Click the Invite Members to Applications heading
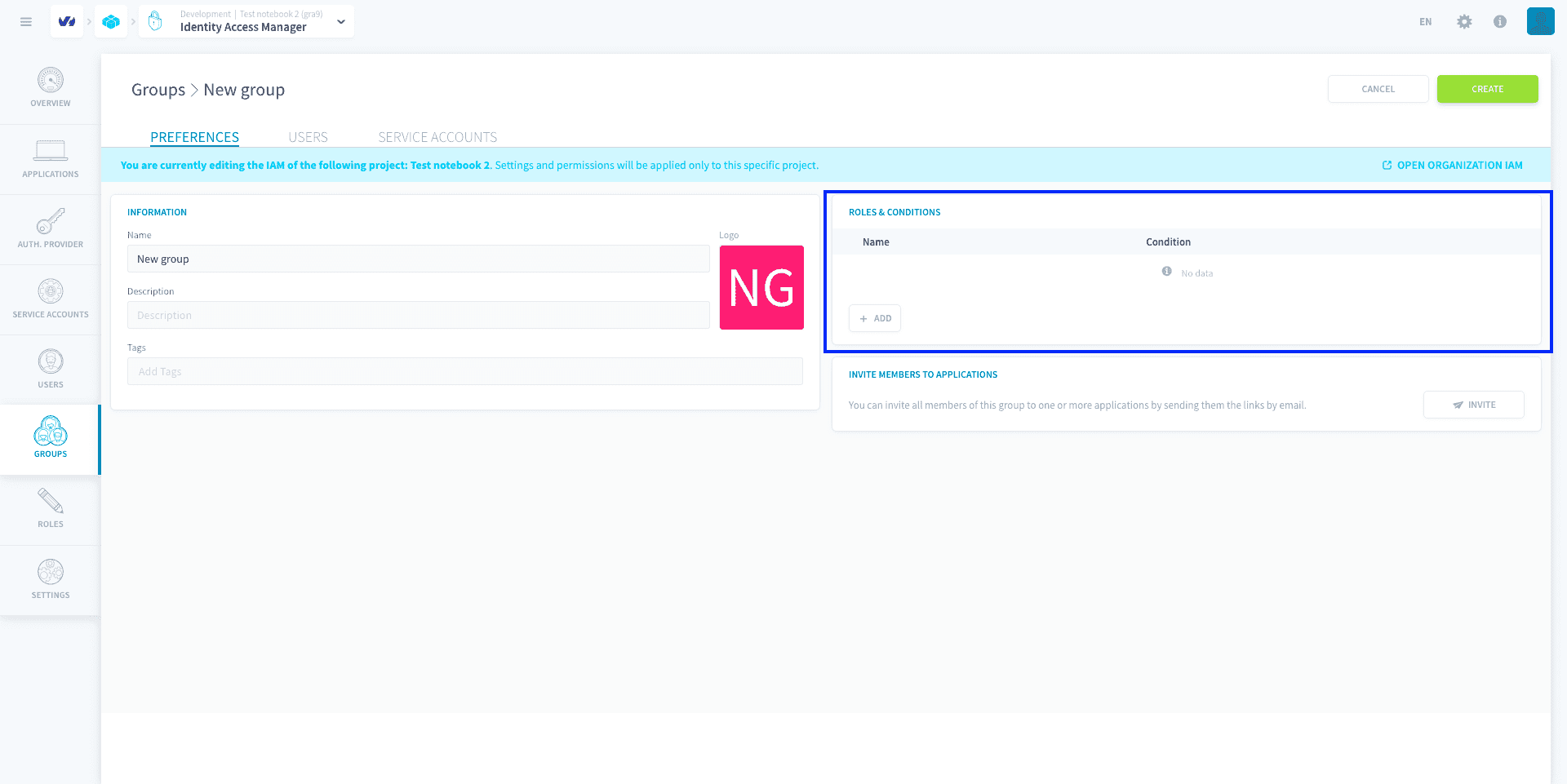Viewport: 1567px width, 784px height. pyautogui.click(x=923, y=374)
